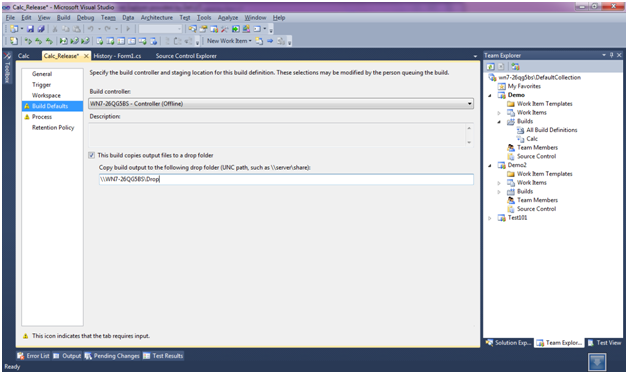Click Connect to Team Project icon
This screenshot has width=628, height=374.
[515, 66]
